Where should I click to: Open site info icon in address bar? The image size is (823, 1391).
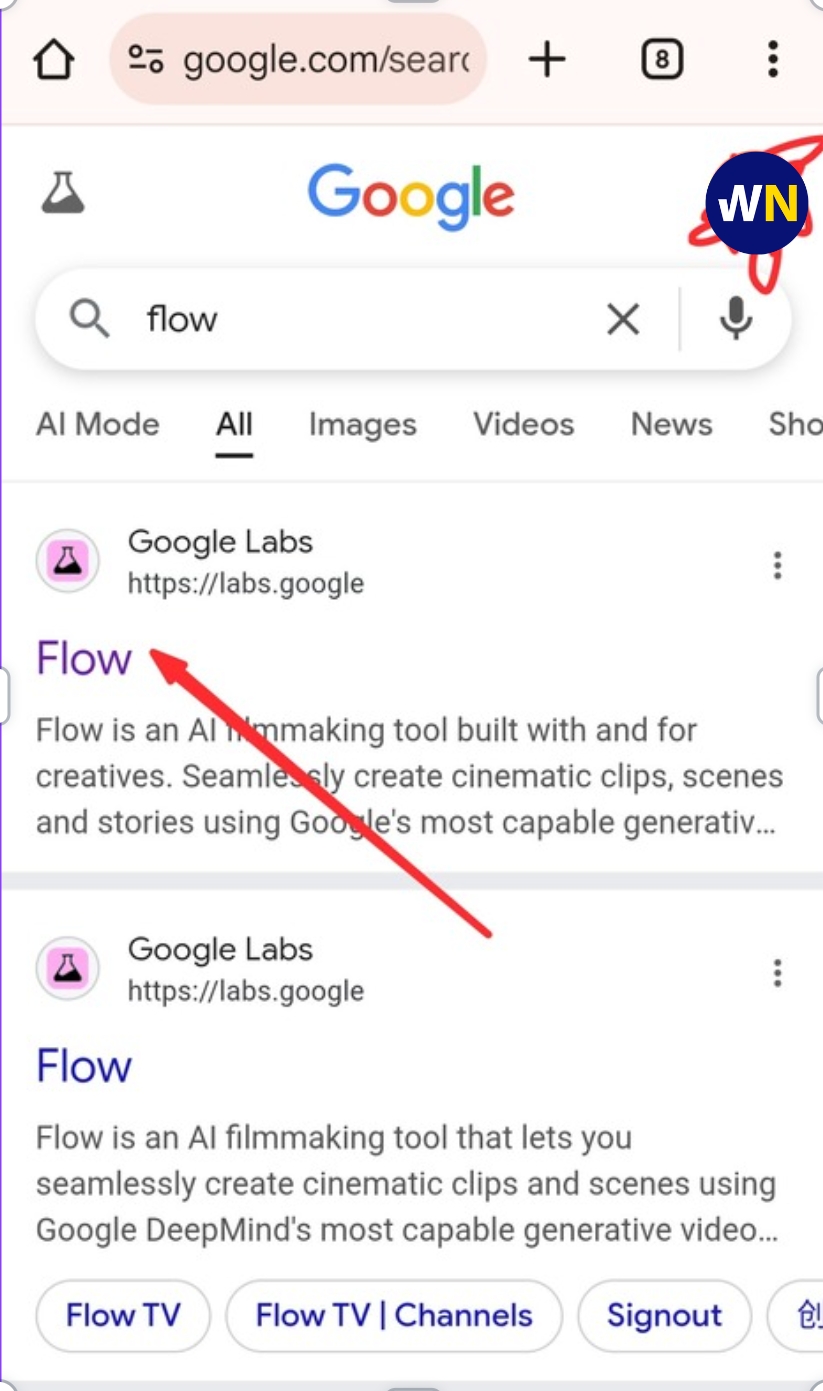tap(146, 60)
